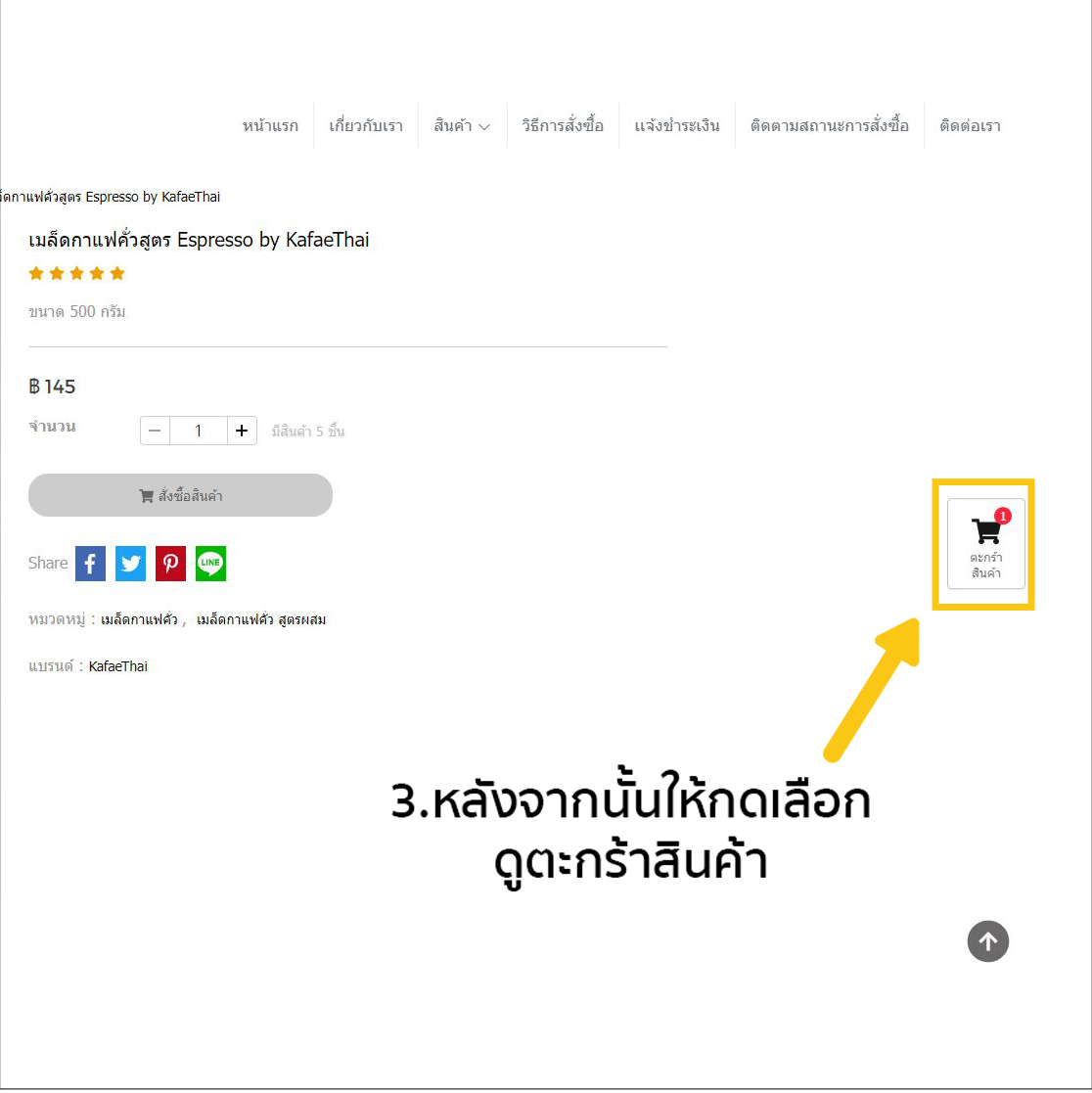
Task: Go to the หน้าแรก home page
Action: click(x=270, y=126)
